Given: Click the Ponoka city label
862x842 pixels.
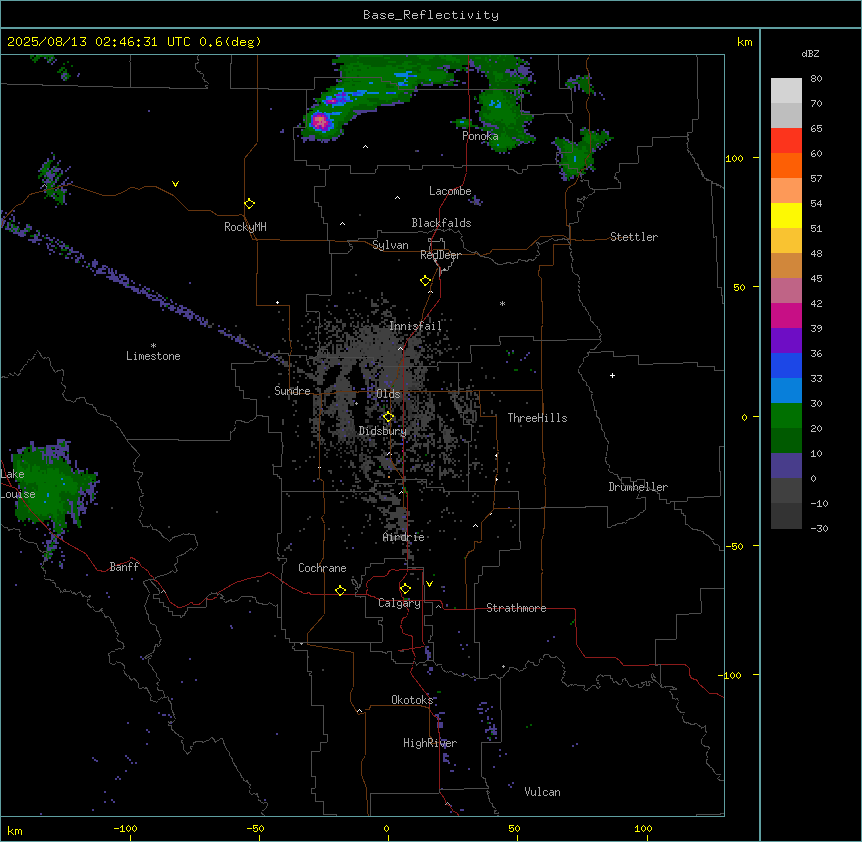Looking at the screenshot, I should 480,136.
